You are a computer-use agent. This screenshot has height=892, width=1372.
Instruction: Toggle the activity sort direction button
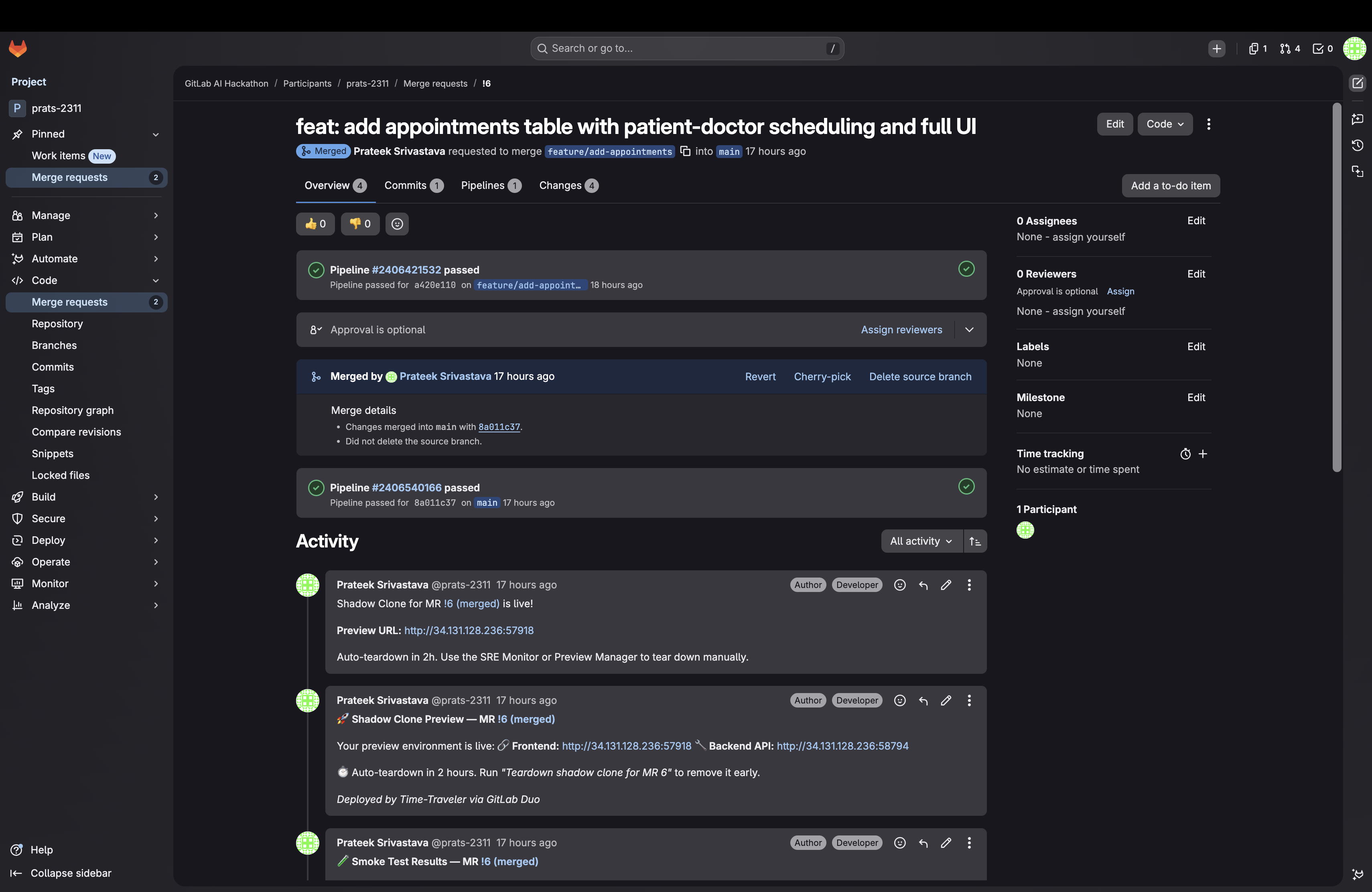point(975,541)
